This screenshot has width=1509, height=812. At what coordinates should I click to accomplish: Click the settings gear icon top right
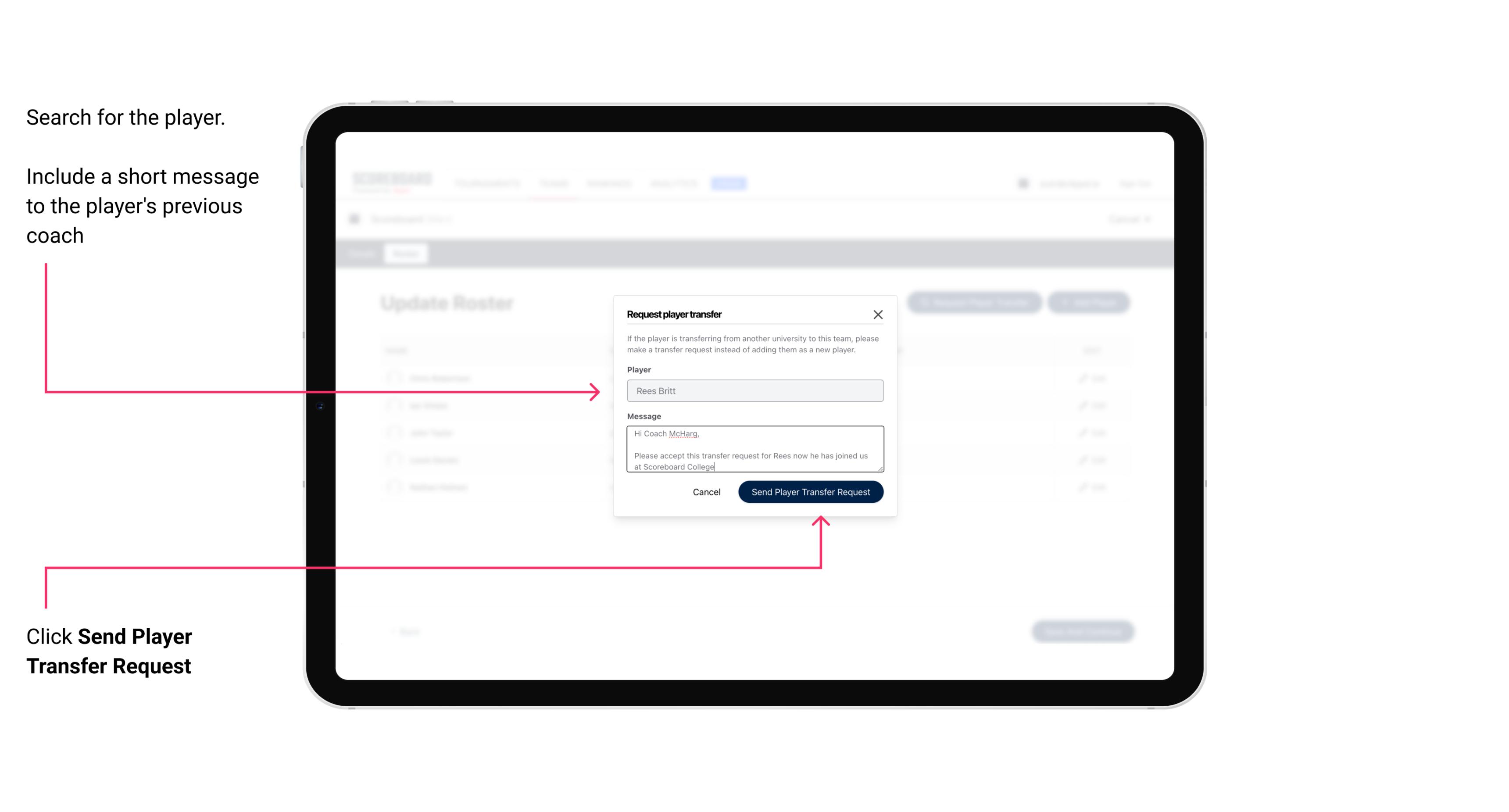[1023, 183]
